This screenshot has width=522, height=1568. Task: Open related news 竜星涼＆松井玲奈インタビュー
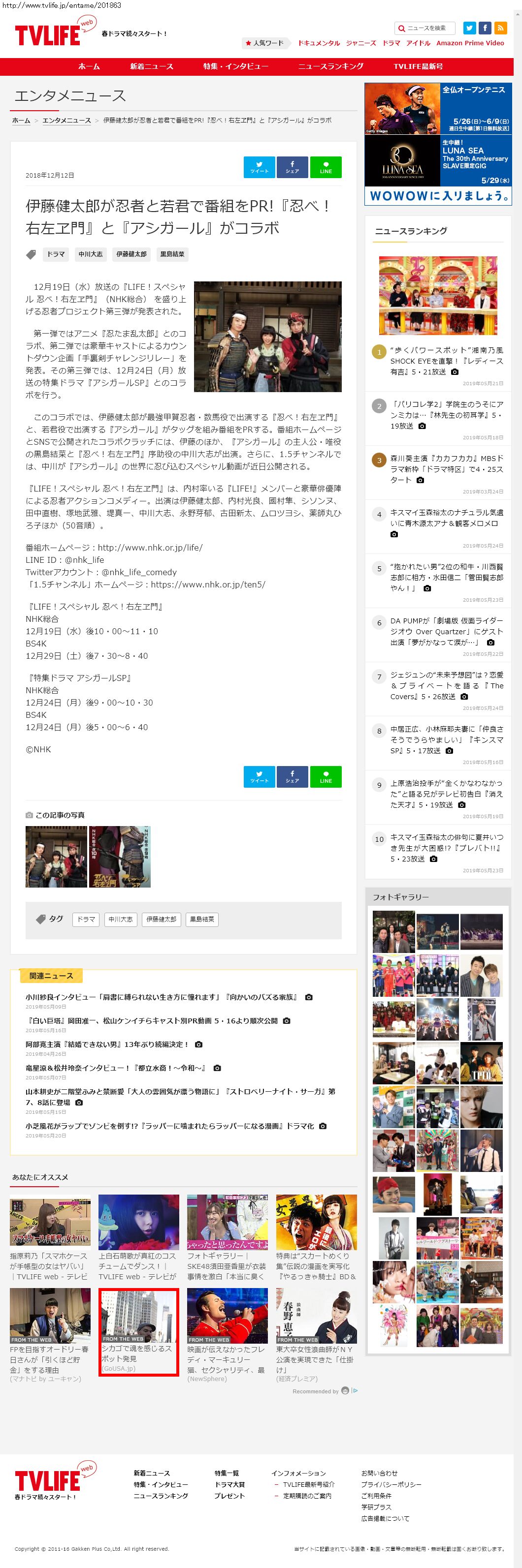tap(116, 1068)
